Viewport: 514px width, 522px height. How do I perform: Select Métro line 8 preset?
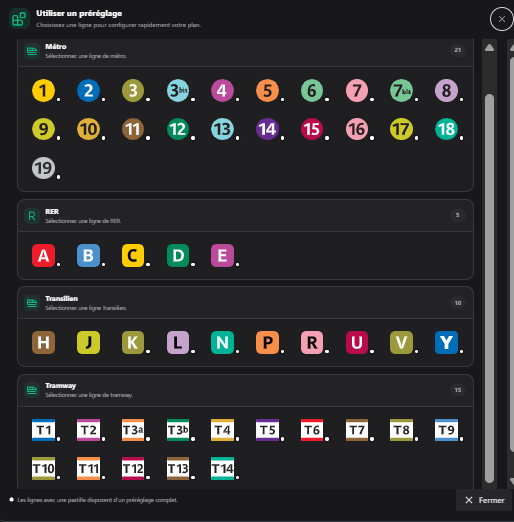click(x=446, y=90)
